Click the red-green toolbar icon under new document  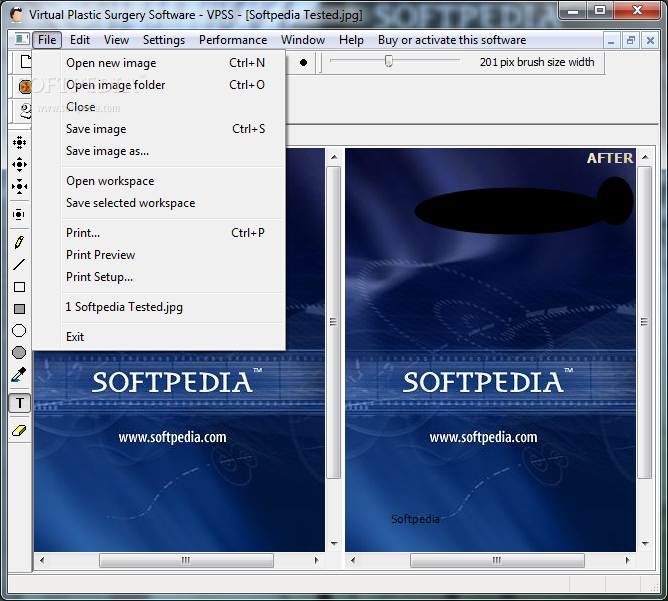point(26,87)
